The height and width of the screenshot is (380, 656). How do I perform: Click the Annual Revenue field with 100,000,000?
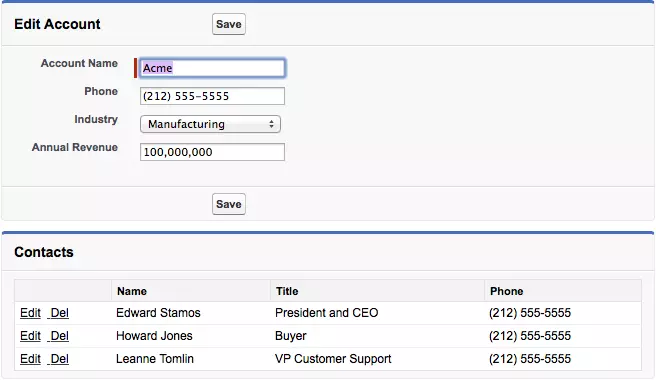tap(213, 152)
